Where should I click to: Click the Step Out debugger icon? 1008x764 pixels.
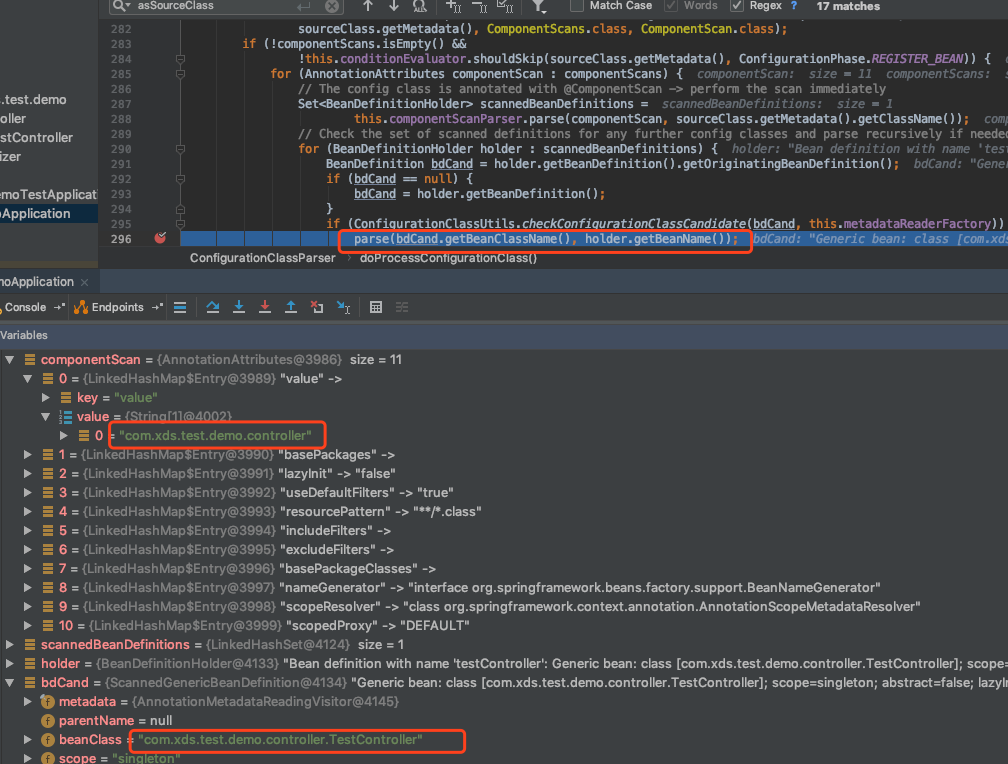(x=291, y=307)
